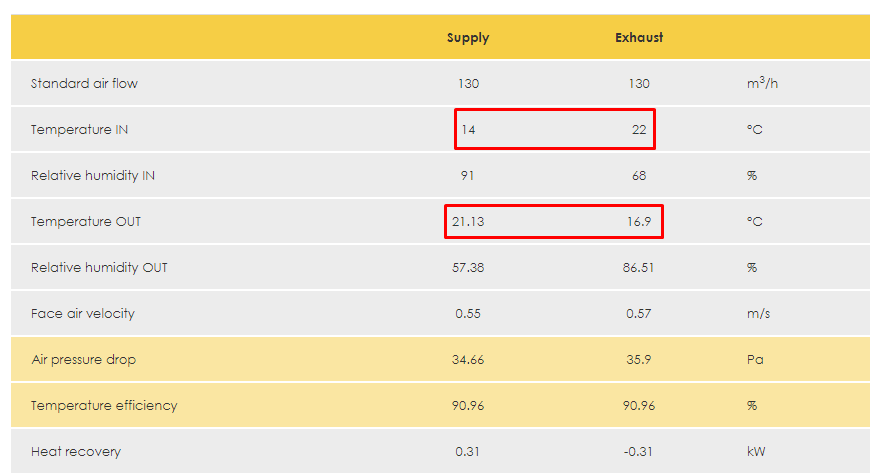The width and height of the screenshot is (885, 473).
Task: Select the m³/h unit cell
Action: point(762,84)
